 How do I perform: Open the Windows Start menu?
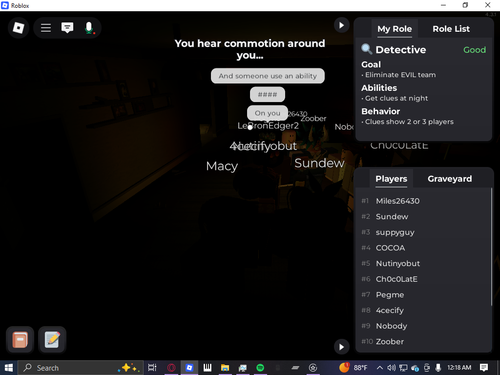[x=8, y=368]
